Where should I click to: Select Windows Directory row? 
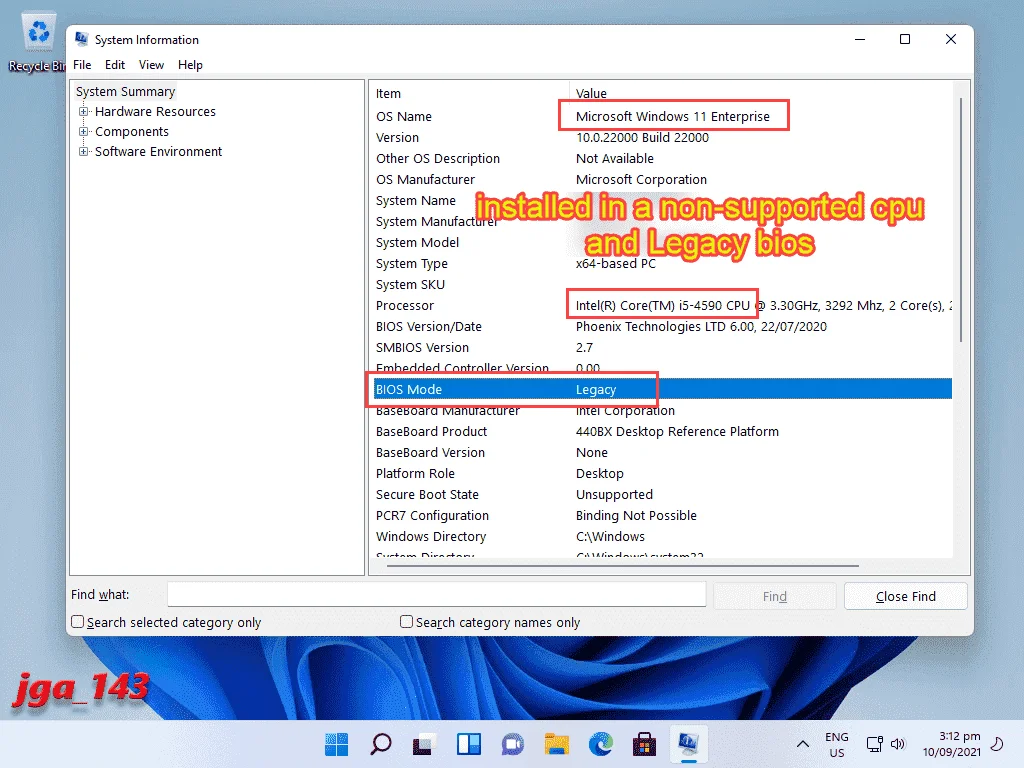661,536
